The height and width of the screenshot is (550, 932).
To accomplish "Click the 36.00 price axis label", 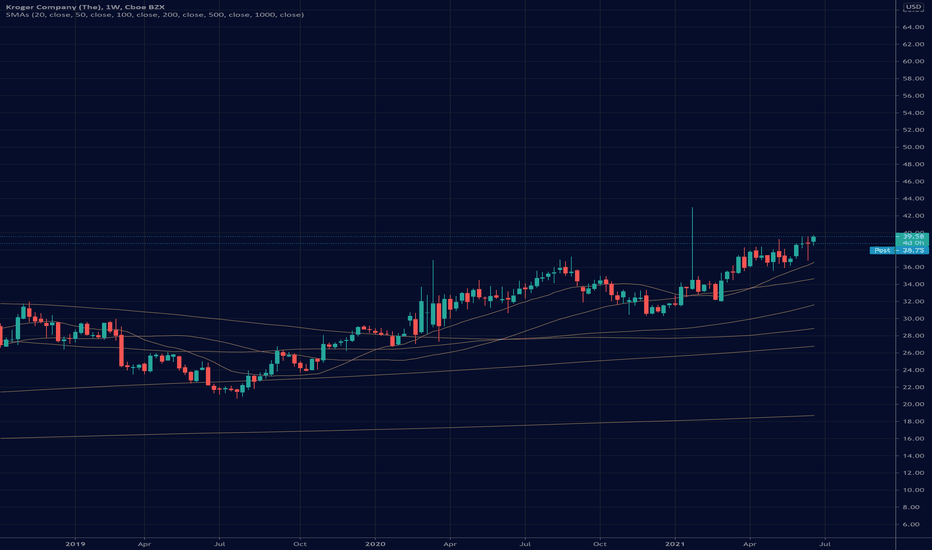I will (913, 267).
